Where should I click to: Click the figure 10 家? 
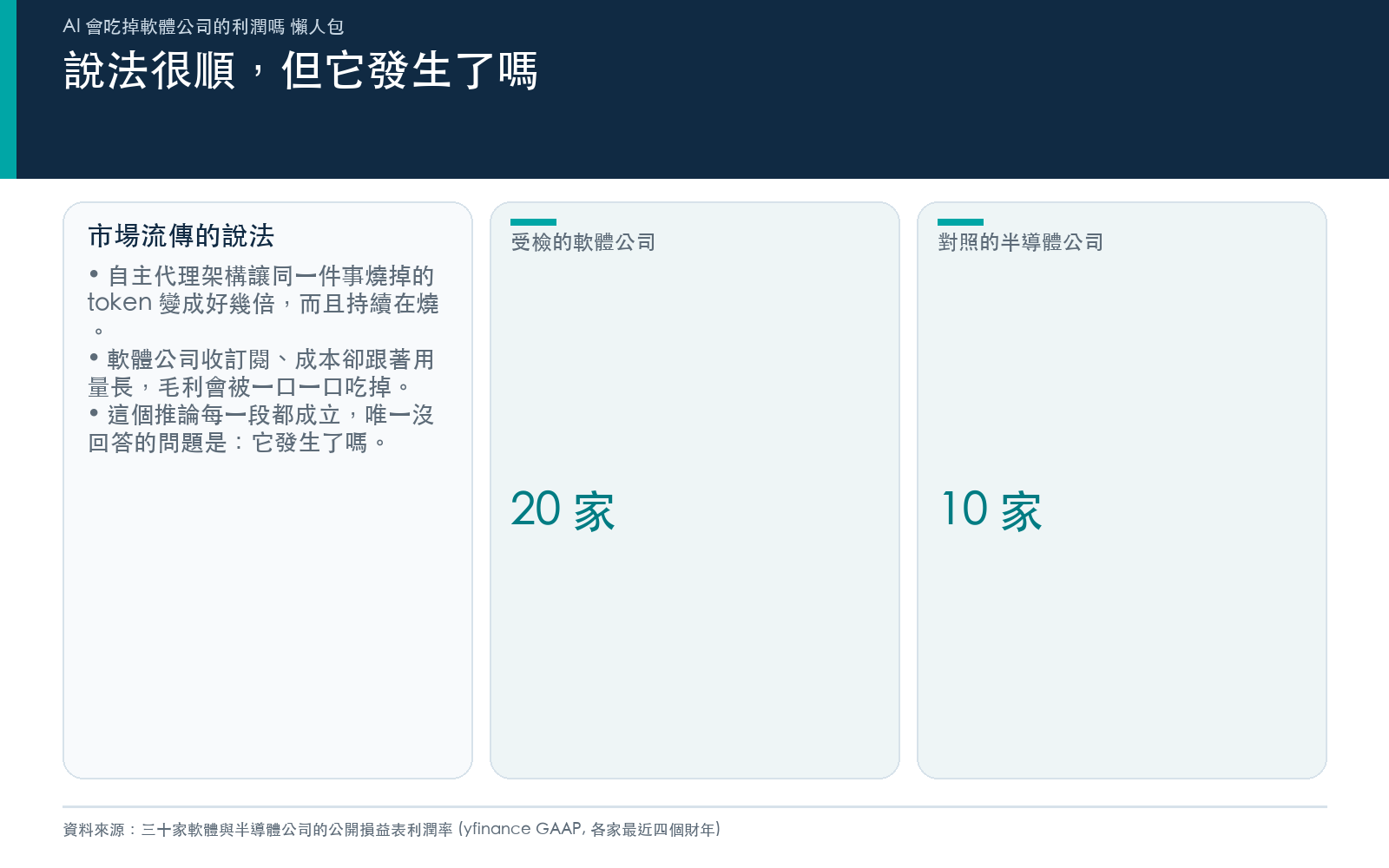coord(991,510)
